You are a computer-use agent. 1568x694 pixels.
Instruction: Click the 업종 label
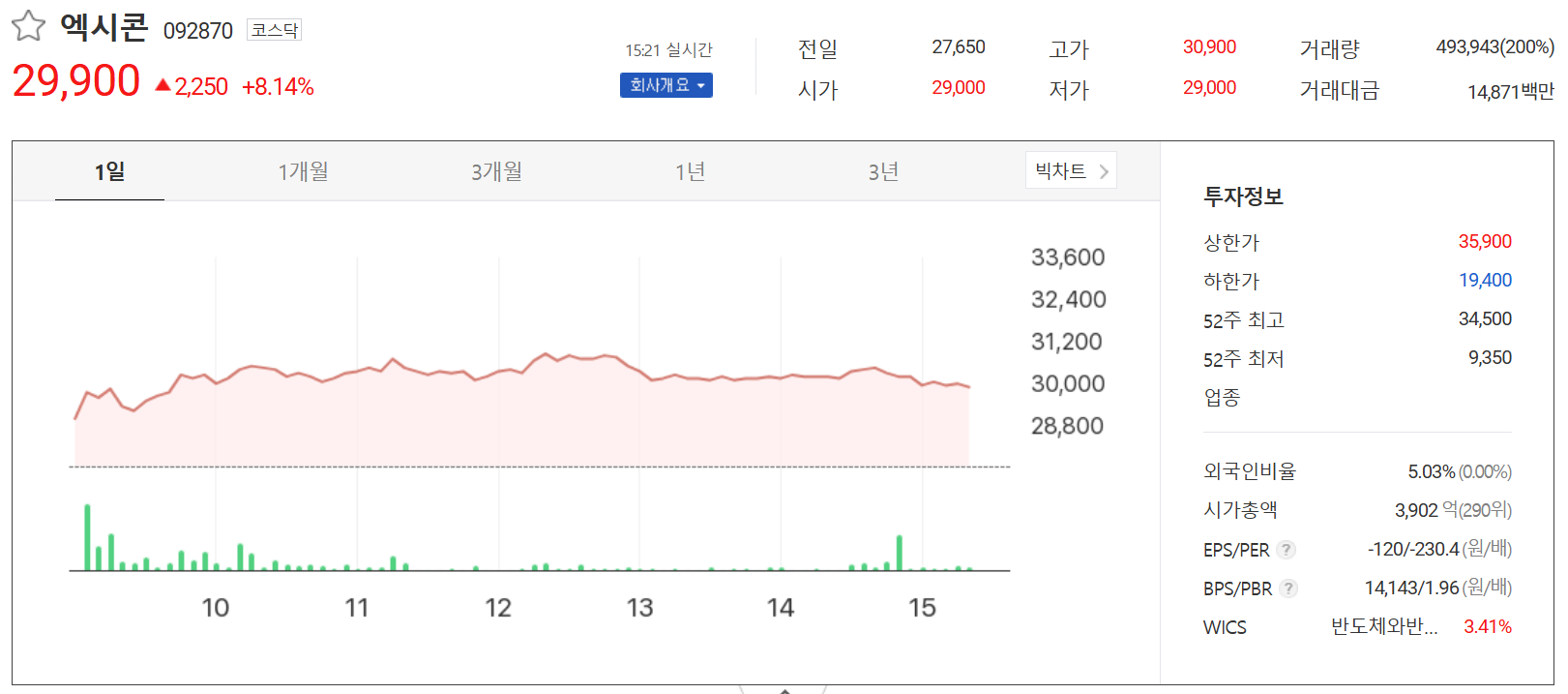point(1222,398)
